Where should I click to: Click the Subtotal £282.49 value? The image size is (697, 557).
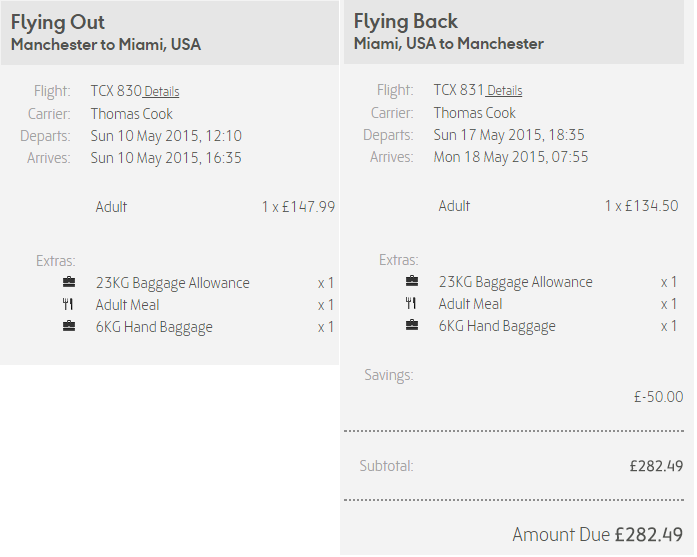click(x=656, y=466)
